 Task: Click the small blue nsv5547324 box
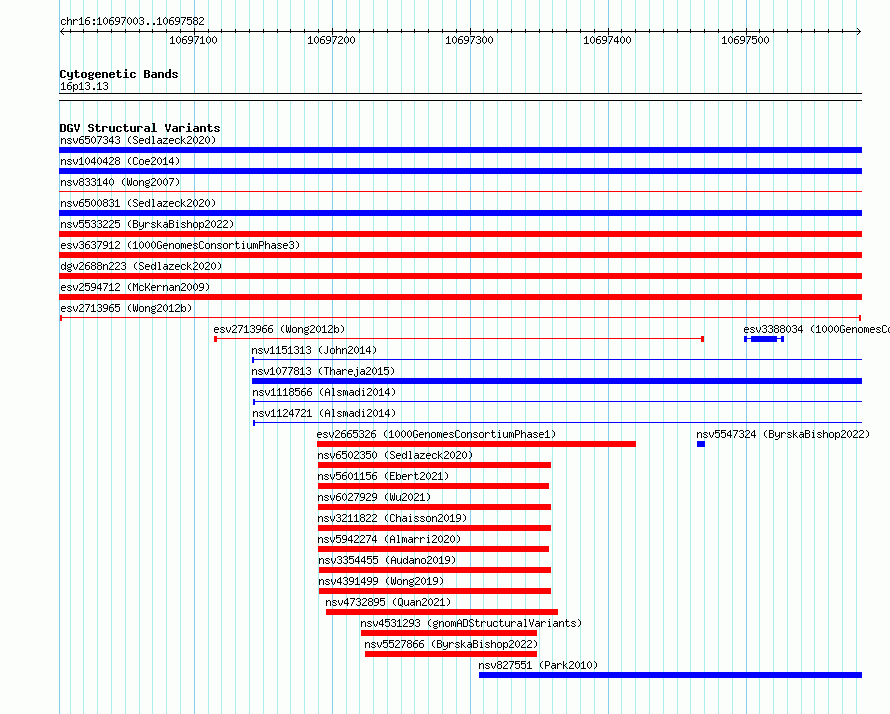click(x=701, y=444)
